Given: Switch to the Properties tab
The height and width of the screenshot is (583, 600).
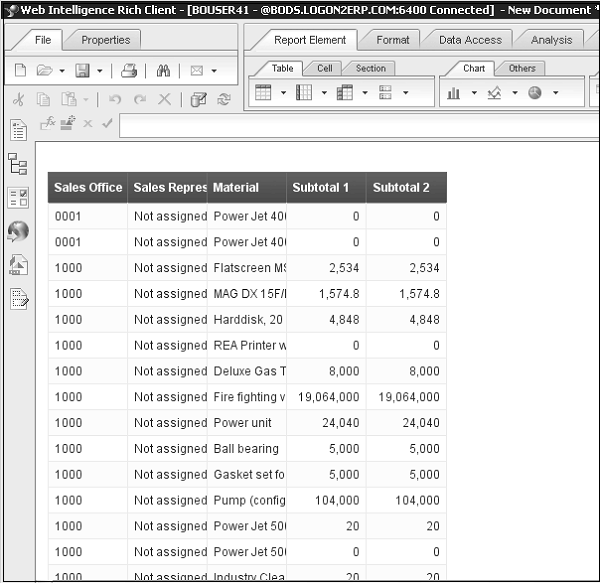Looking at the screenshot, I should (x=105, y=40).
